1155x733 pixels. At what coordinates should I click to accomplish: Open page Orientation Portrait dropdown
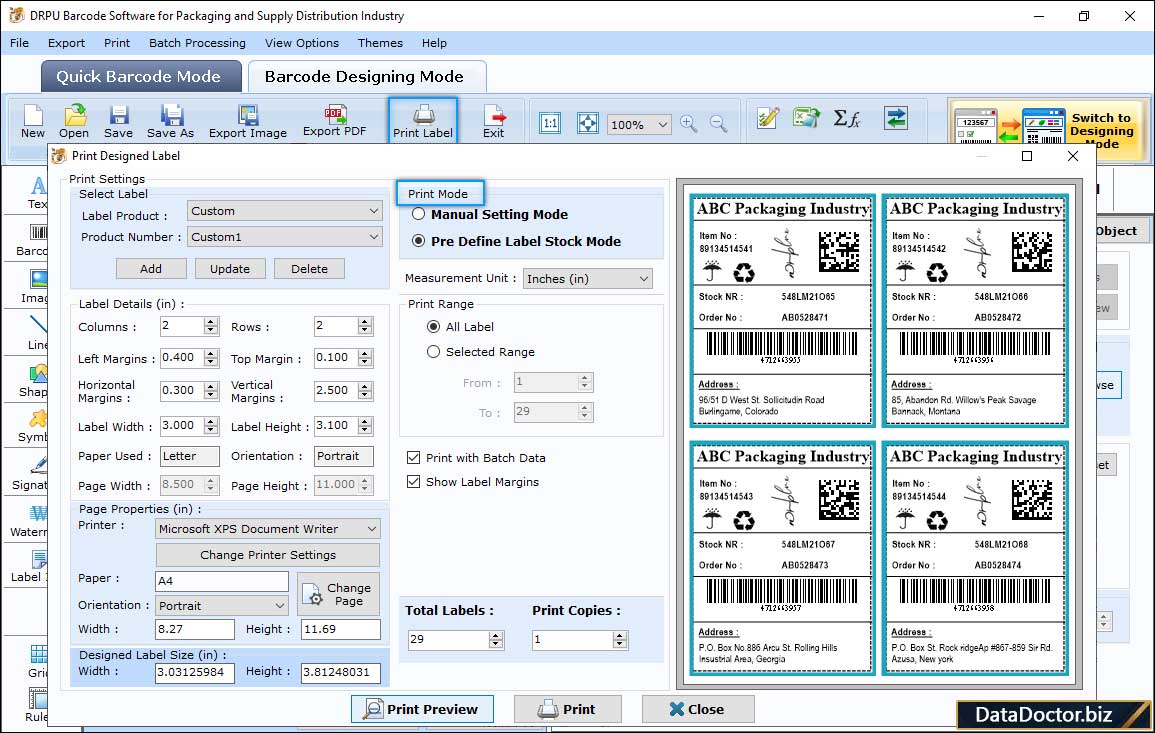click(222, 606)
